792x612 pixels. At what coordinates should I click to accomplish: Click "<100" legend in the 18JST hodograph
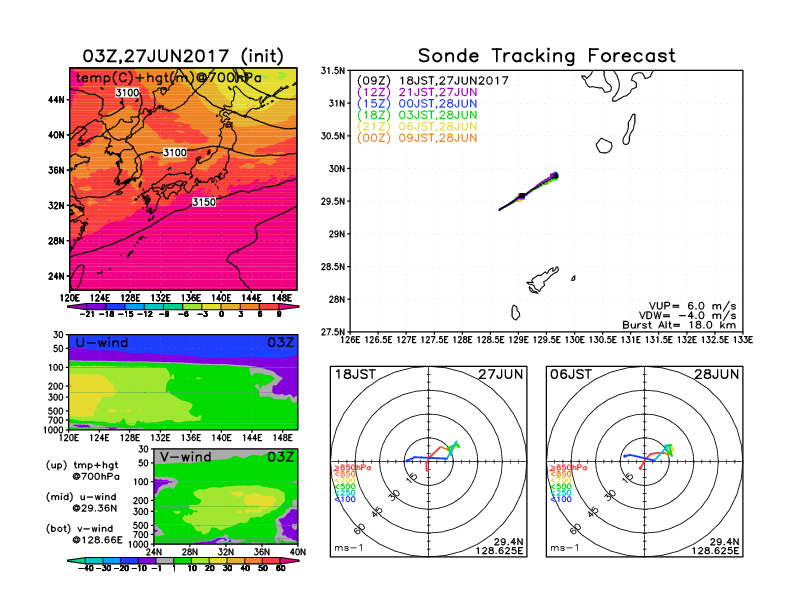pyautogui.click(x=345, y=499)
